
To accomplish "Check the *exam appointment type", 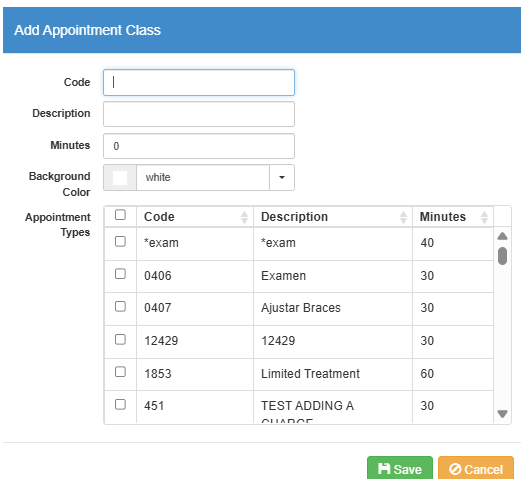I will (x=120, y=241).
